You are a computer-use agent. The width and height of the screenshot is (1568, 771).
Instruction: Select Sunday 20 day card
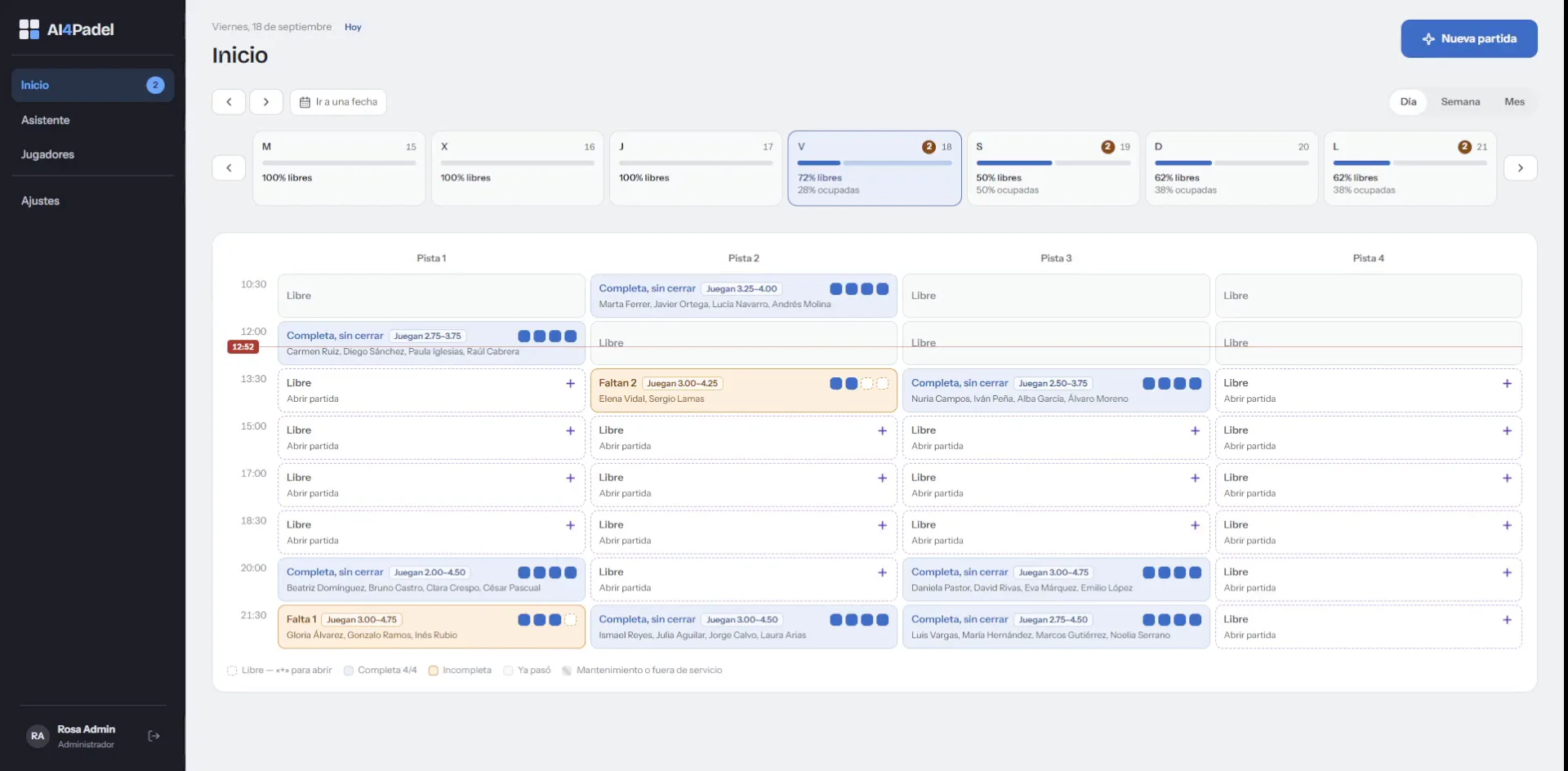1232,168
